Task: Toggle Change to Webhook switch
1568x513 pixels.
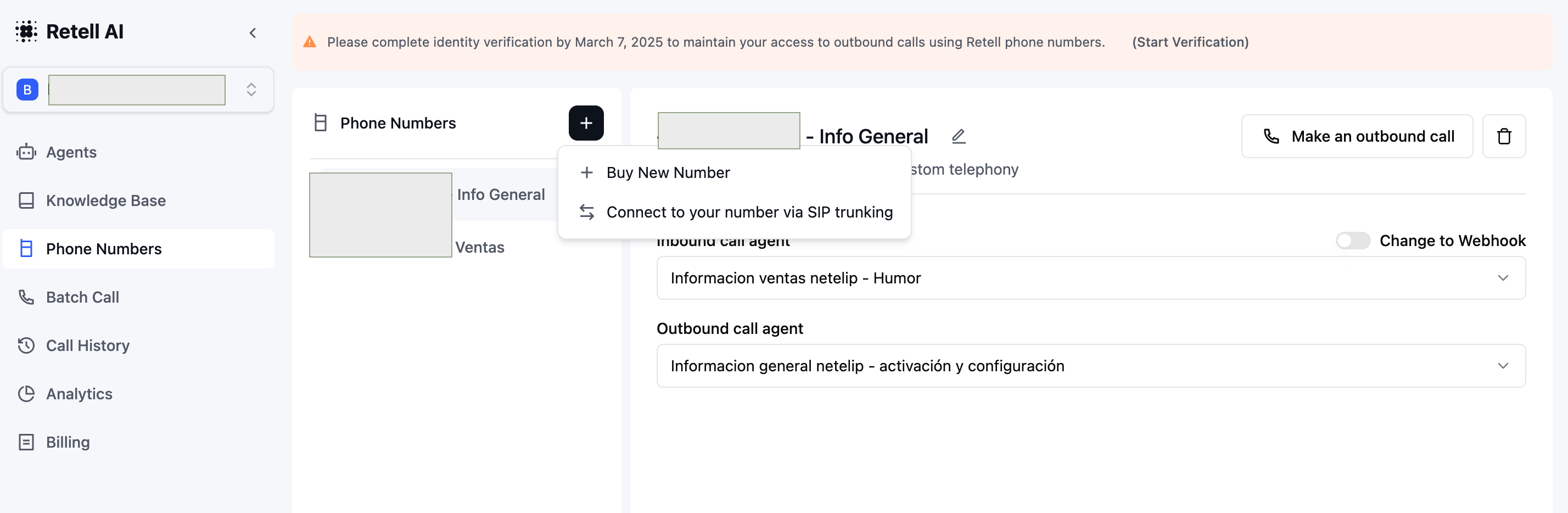Action: point(1353,241)
